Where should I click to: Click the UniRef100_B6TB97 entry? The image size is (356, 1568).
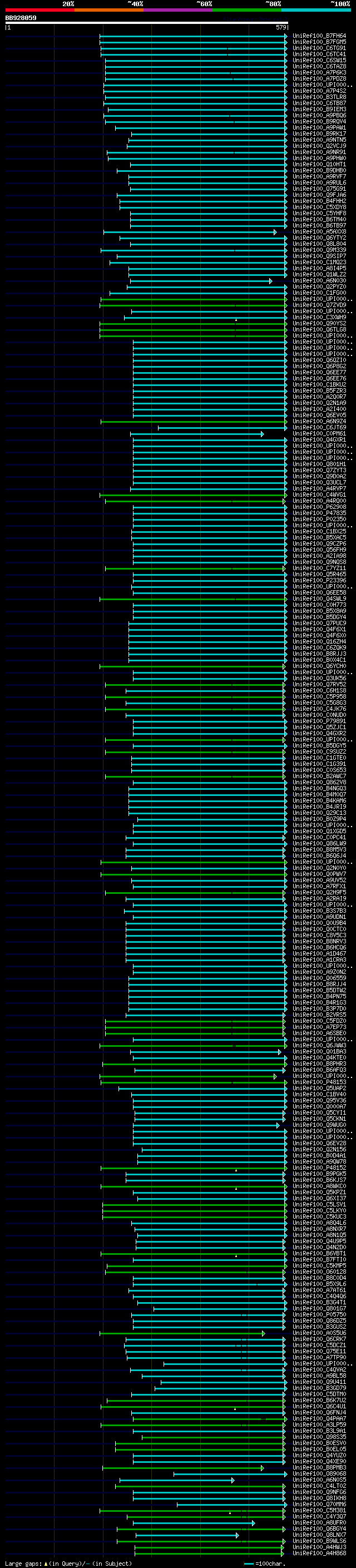[x=319, y=226]
